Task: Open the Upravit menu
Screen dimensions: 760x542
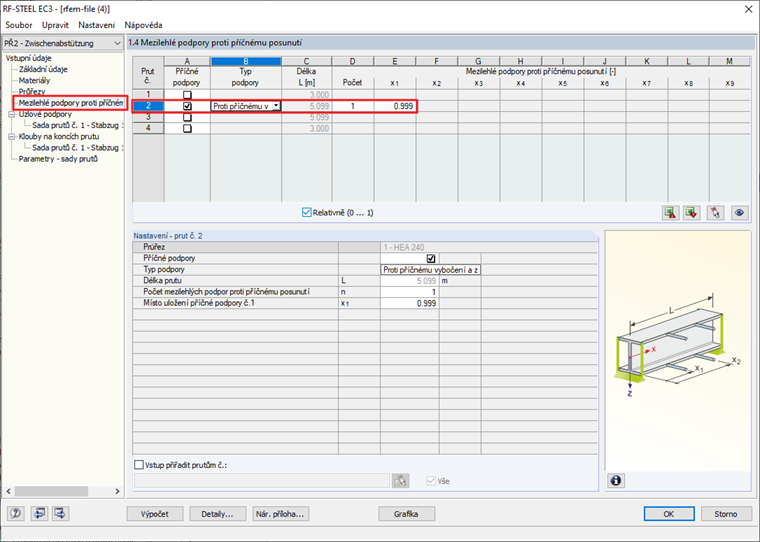Action: (55, 25)
